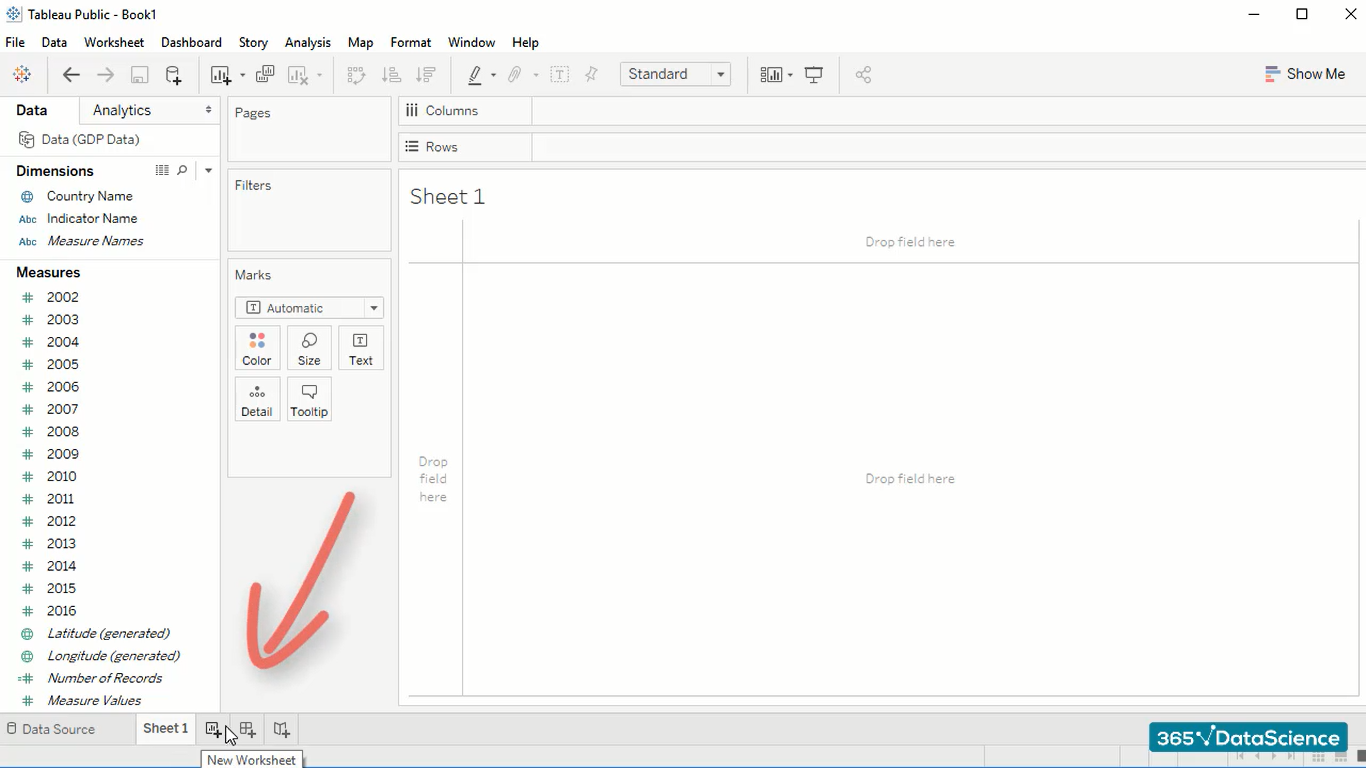Click the Add New Data Source toolbar icon
This screenshot has width=1366, height=768.
173,75
